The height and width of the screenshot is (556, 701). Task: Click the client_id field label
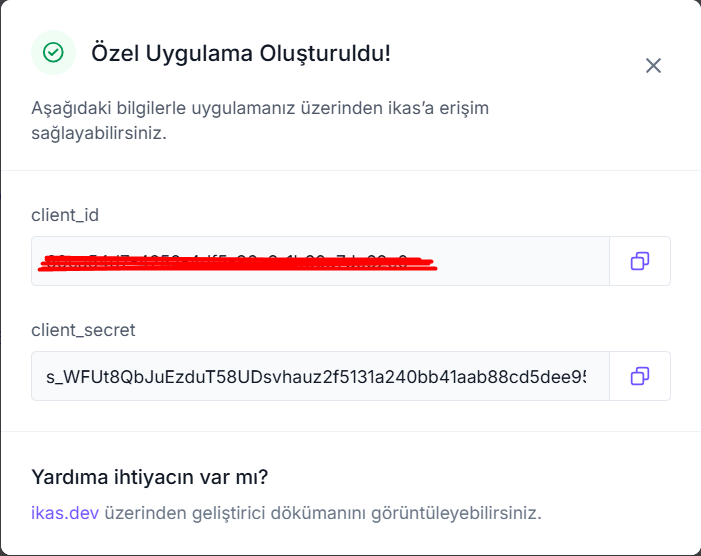tap(65, 215)
